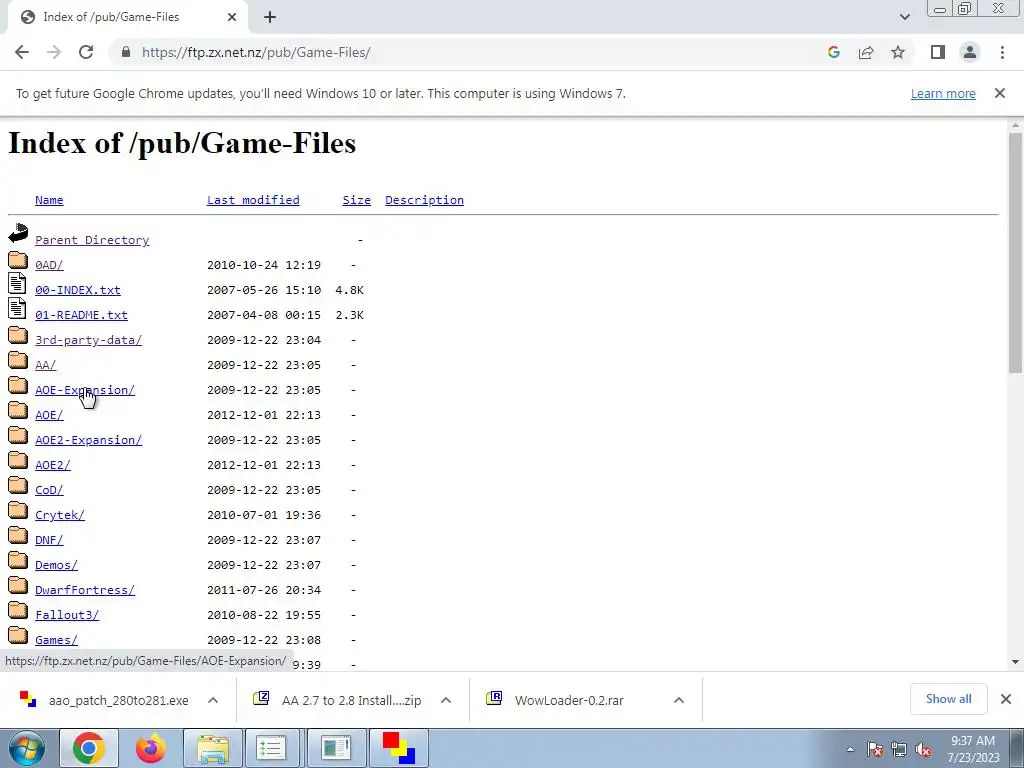Open the 0AD/ folder link

point(49,264)
